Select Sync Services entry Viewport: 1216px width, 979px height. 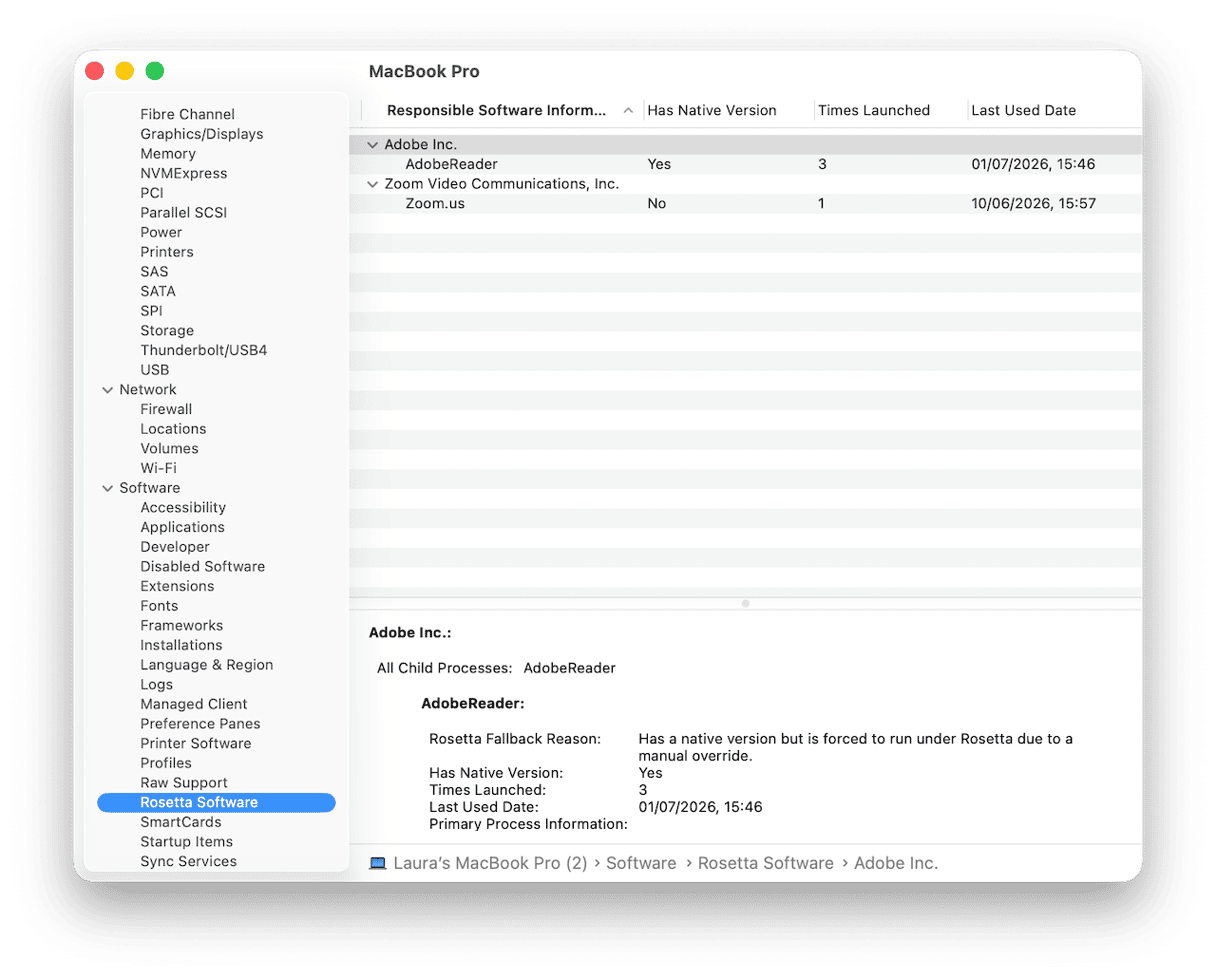(x=189, y=862)
